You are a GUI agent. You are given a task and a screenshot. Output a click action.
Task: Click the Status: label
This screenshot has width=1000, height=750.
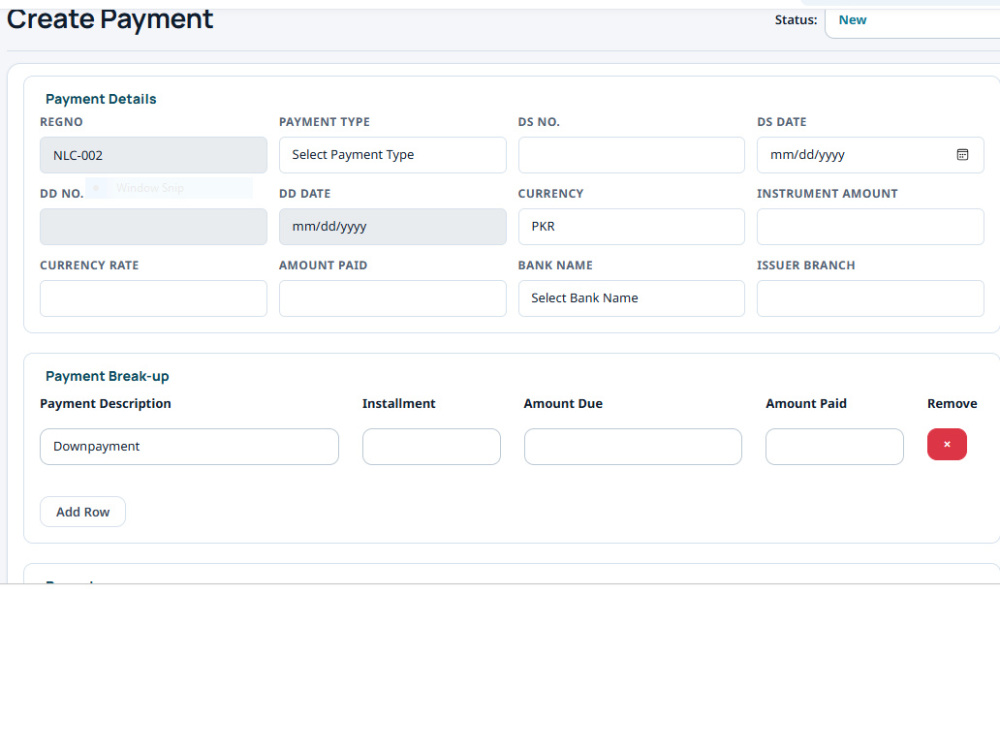tap(796, 20)
